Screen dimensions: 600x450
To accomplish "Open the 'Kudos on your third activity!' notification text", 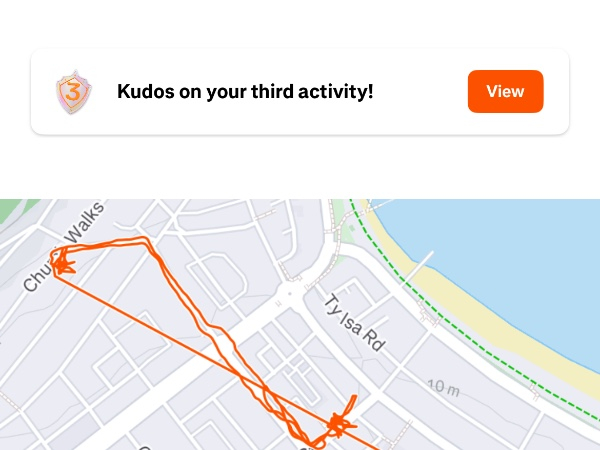I will [245, 92].
